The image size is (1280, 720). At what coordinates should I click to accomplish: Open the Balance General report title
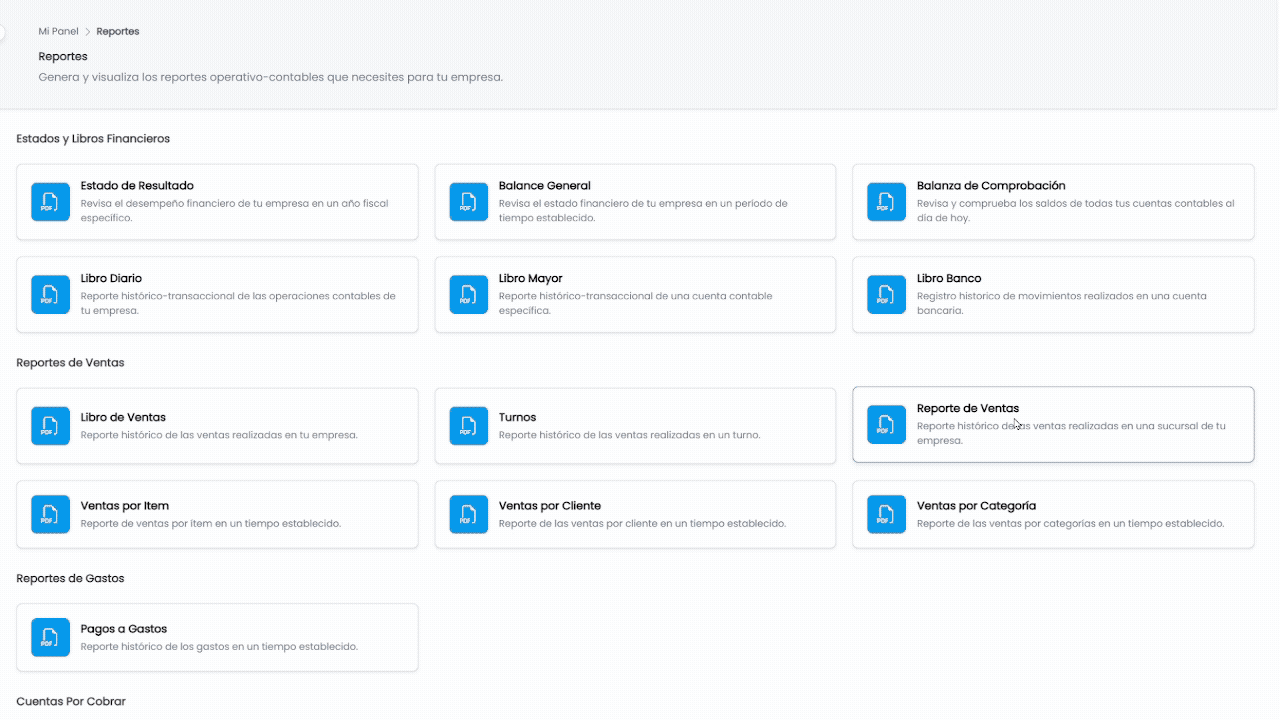[x=545, y=186]
